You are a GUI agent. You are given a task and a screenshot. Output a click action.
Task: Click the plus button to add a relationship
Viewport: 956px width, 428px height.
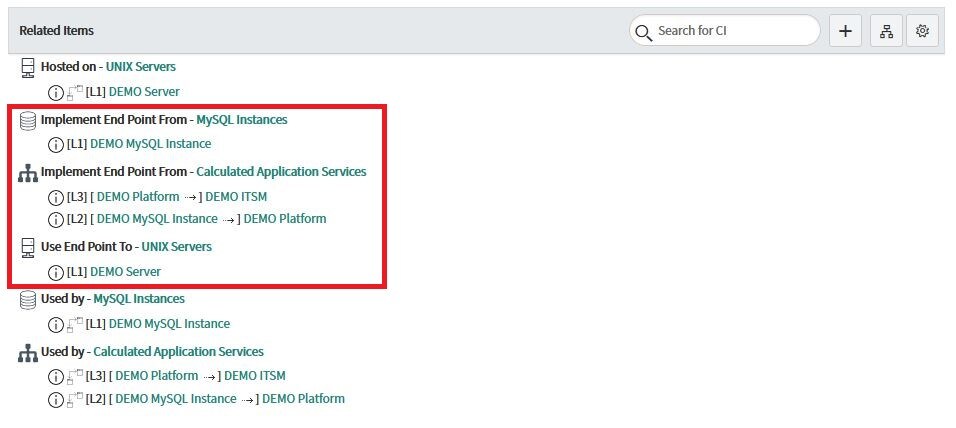[845, 31]
